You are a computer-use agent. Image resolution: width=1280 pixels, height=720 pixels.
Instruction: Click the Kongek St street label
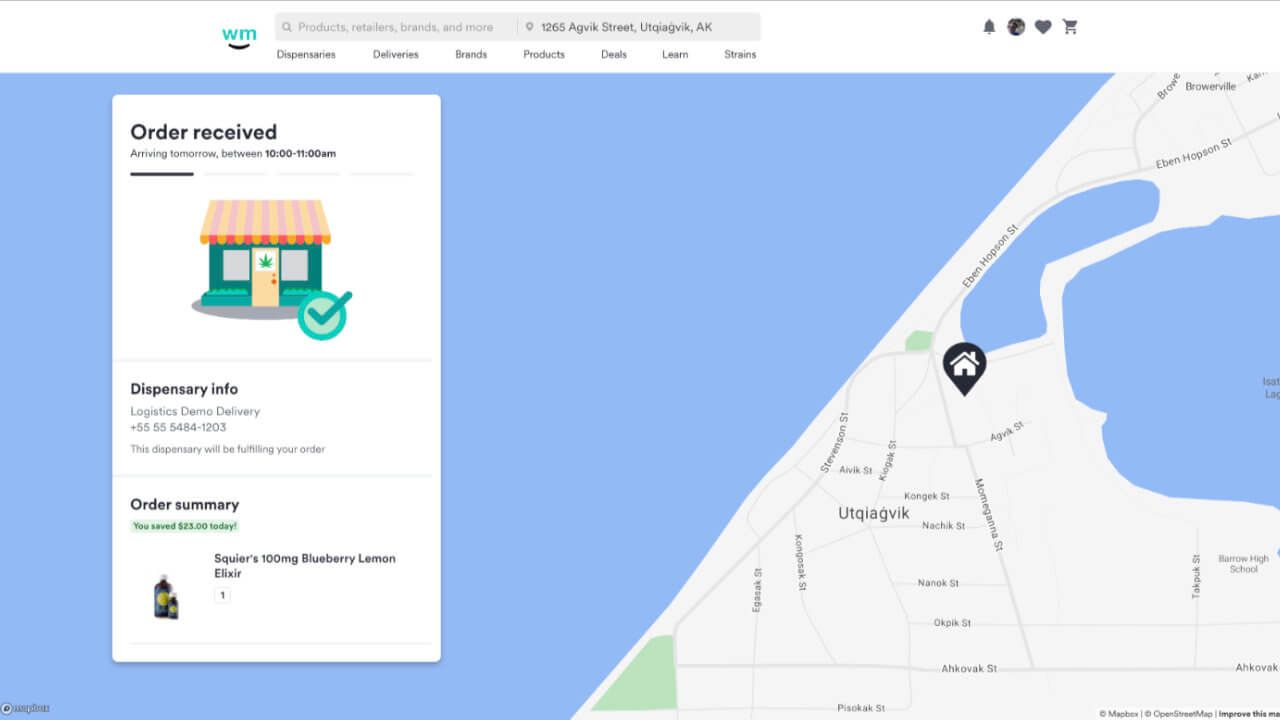927,496
